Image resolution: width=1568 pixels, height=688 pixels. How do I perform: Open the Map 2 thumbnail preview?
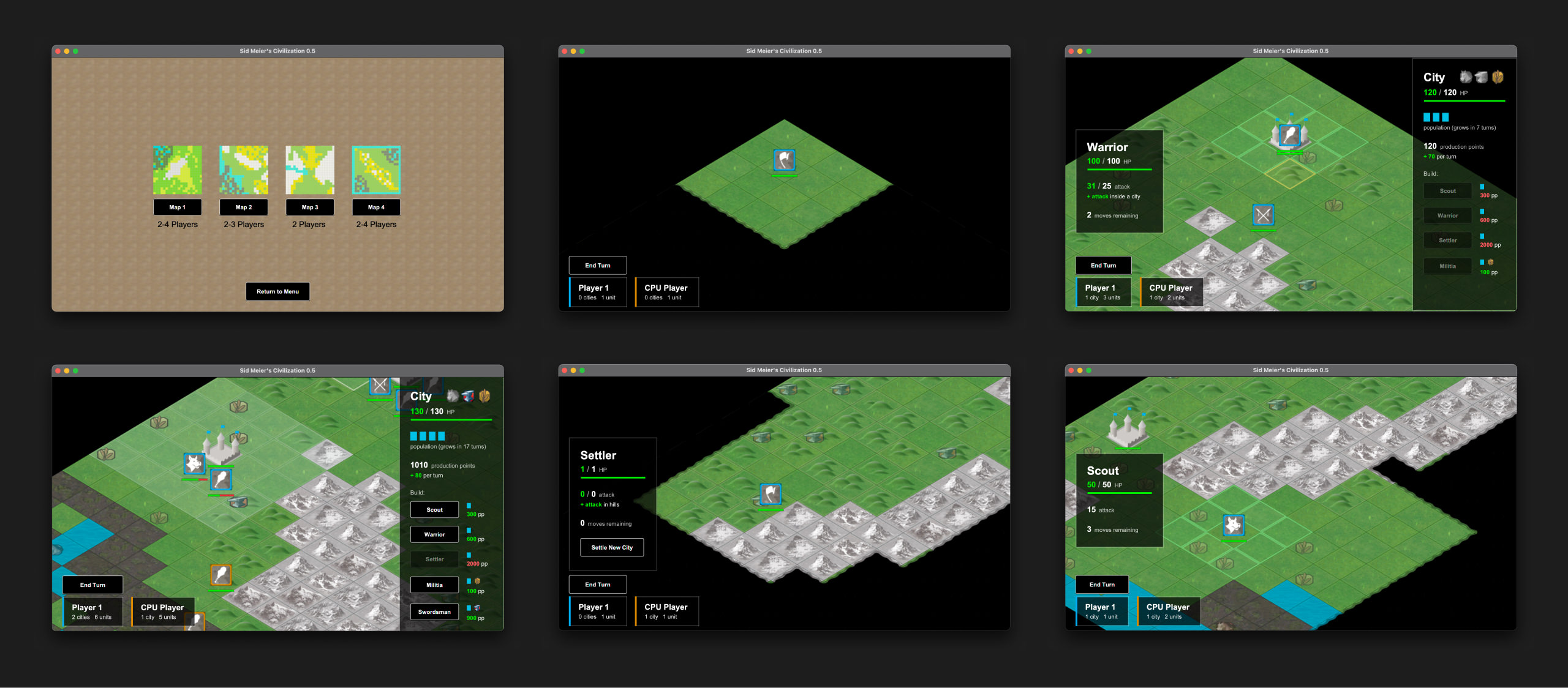[243, 169]
